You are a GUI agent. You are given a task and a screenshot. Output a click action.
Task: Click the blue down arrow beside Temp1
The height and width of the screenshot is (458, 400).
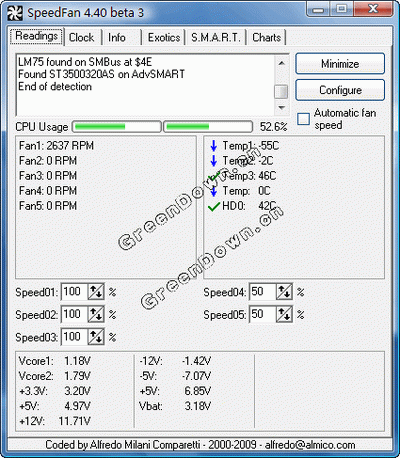pyautogui.click(x=214, y=146)
